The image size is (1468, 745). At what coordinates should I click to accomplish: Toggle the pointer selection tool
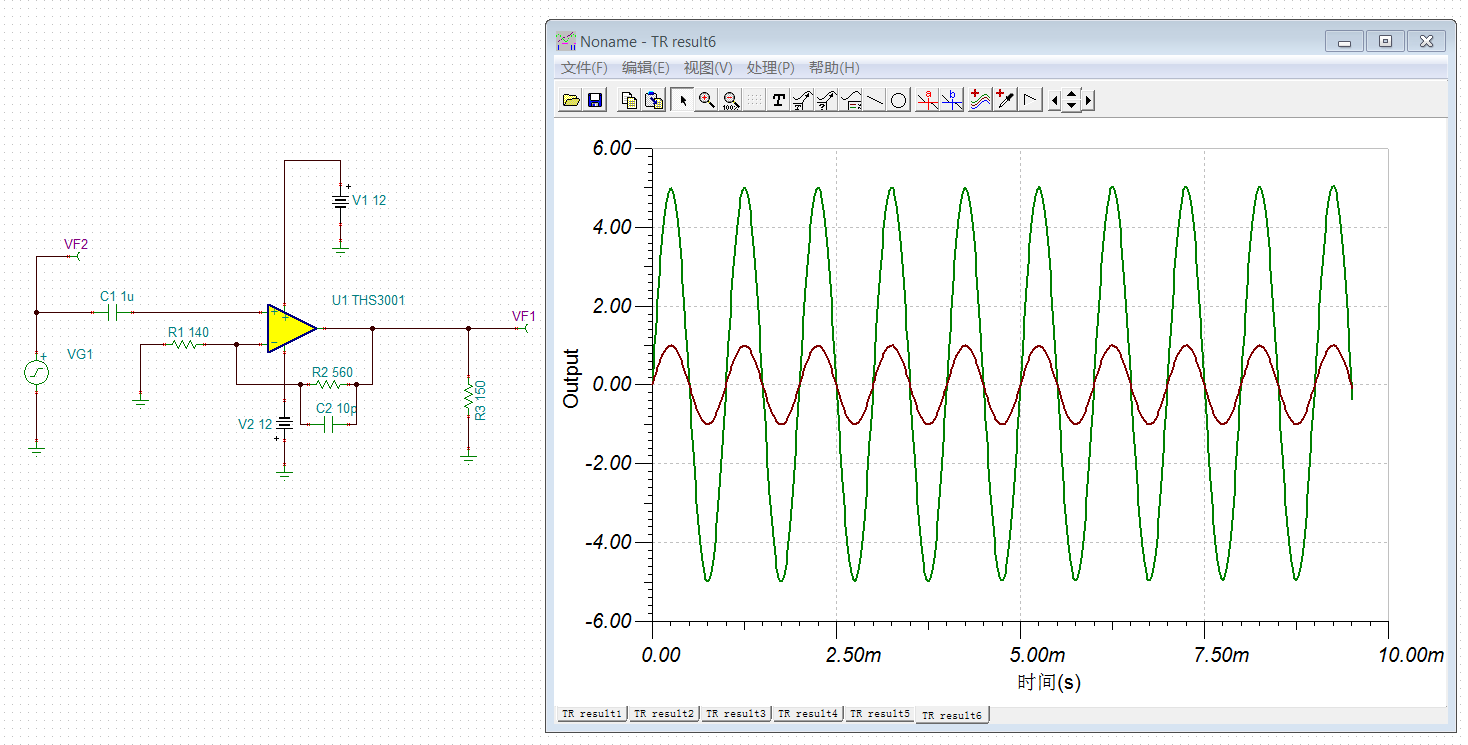point(682,100)
